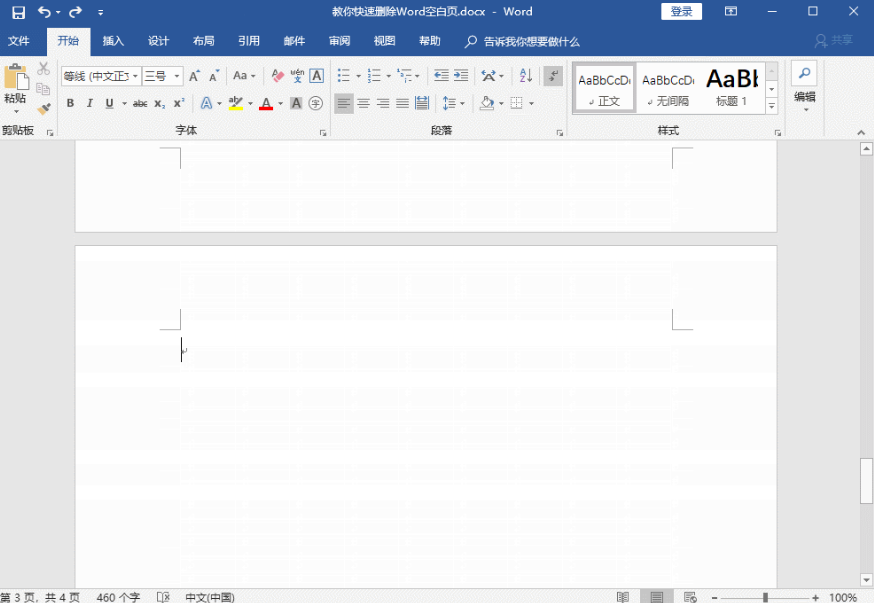This screenshot has height=603, width=874.
Task: Click the Grow Font size icon
Action: (x=195, y=76)
